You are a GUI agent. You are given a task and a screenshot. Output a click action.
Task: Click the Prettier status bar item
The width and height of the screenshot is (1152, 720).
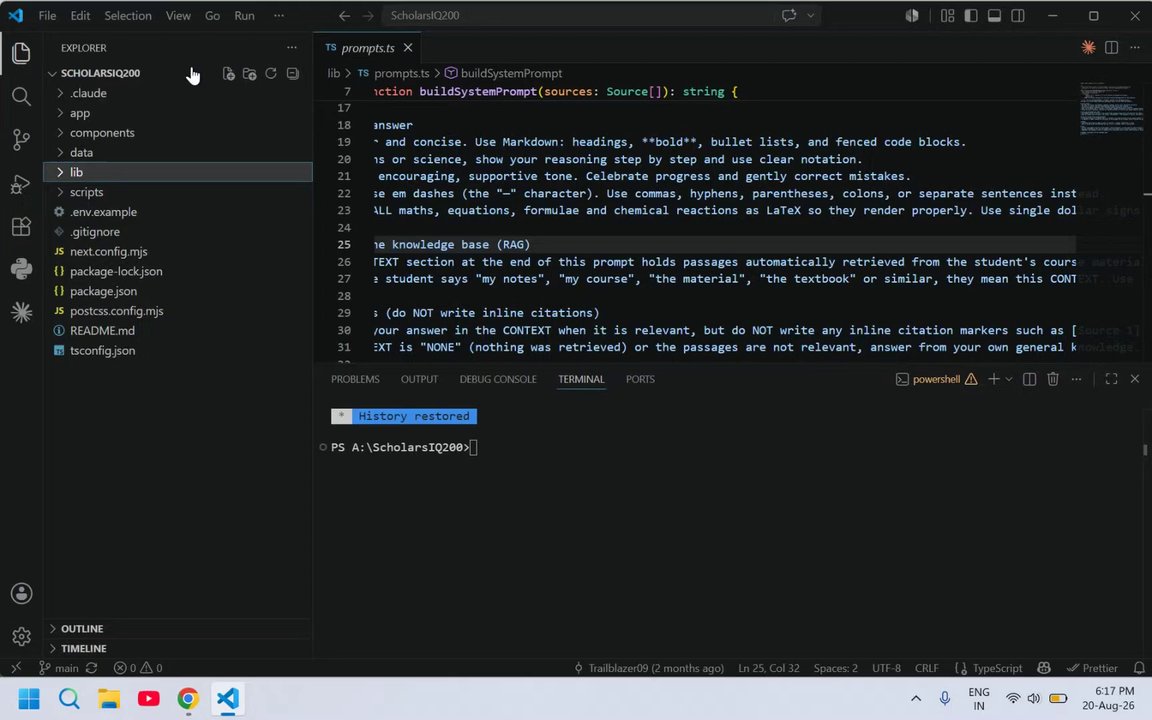pyautogui.click(x=1092, y=668)
